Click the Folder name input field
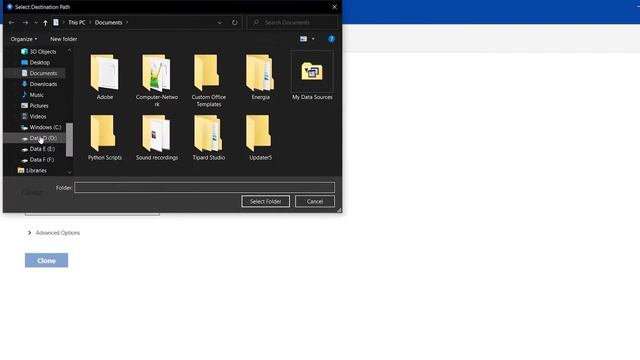This screenshot has width=640, height=360. click(204, 187)
